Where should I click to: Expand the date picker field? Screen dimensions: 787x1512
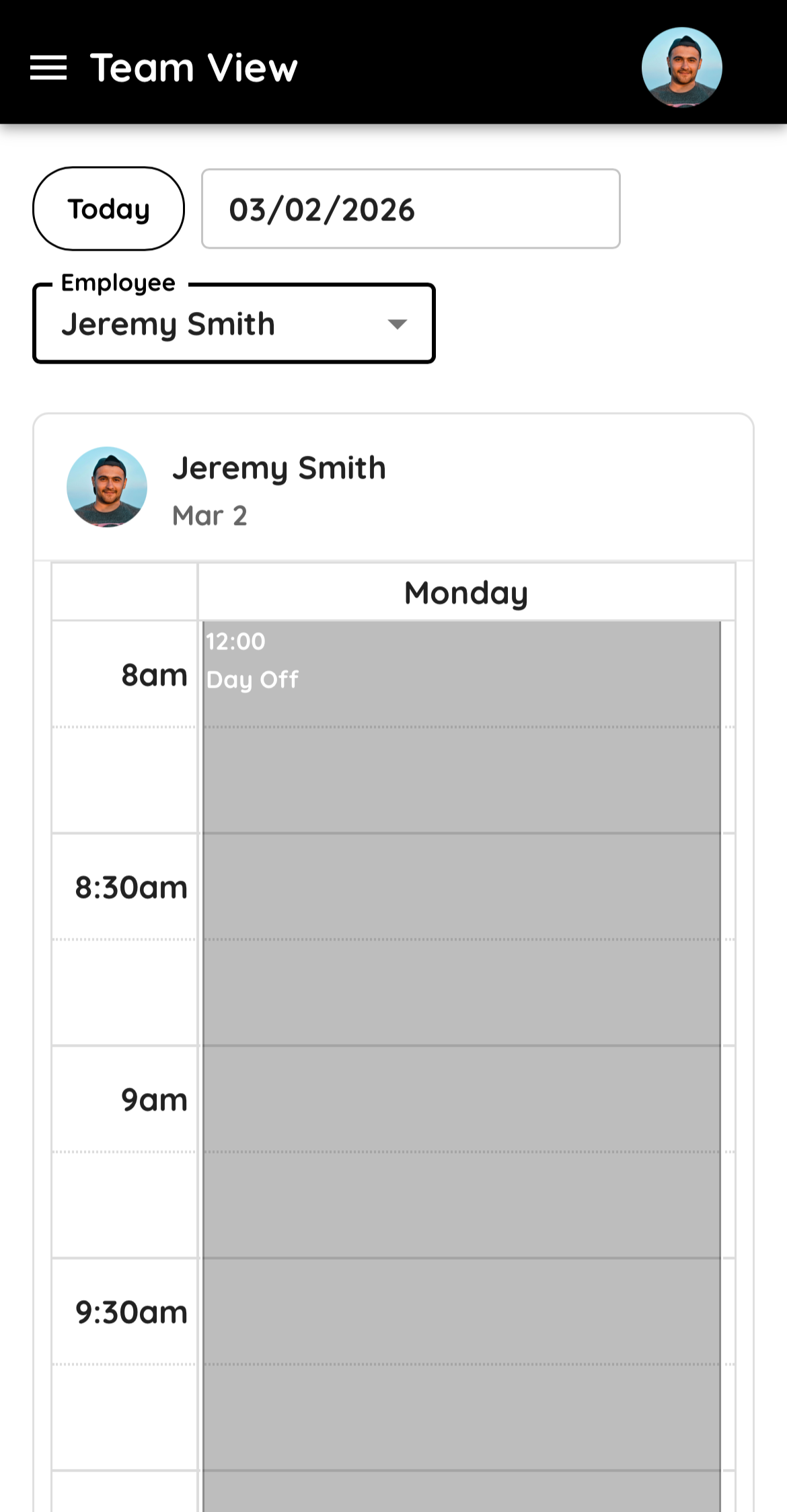pos(410,209)
